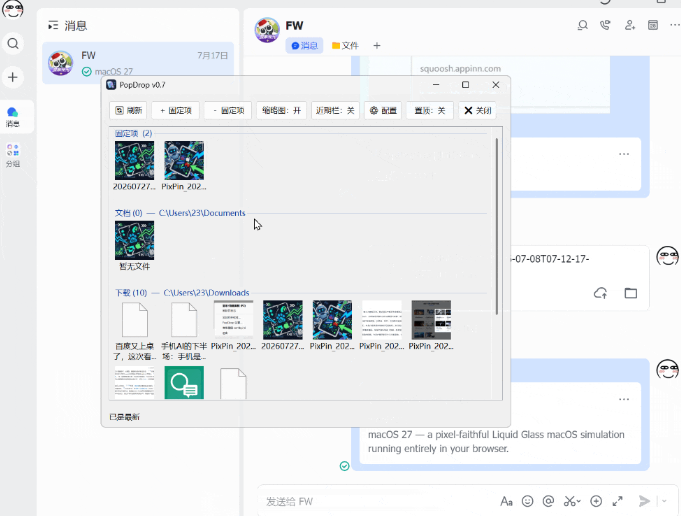
Task: Select the 20260727 pinned thumbnail
Action: click(134, 166)
